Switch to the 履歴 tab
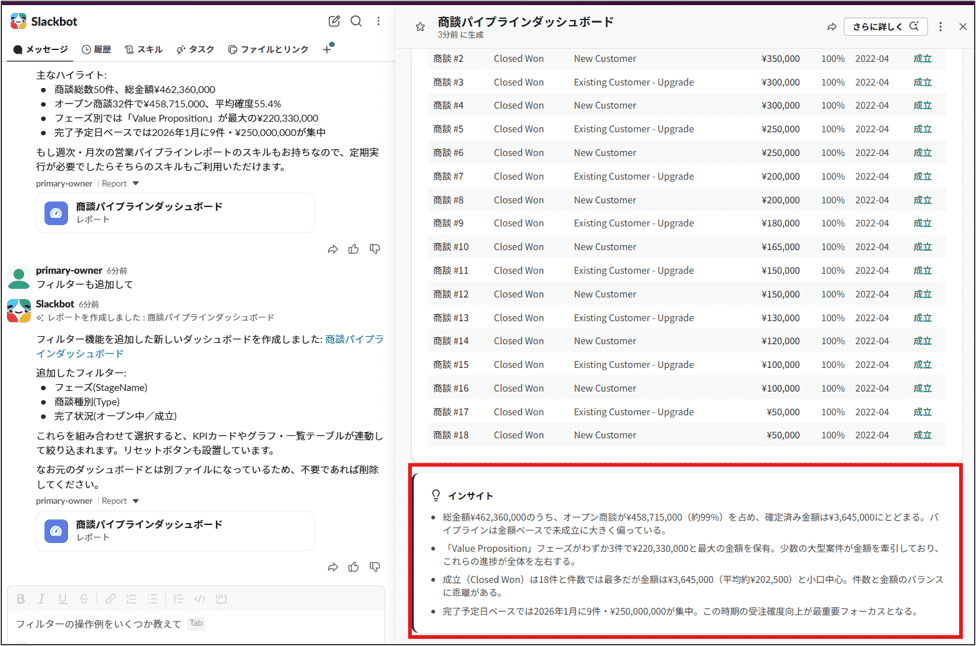Screen dimensions: 976x646 click(96, 49)
